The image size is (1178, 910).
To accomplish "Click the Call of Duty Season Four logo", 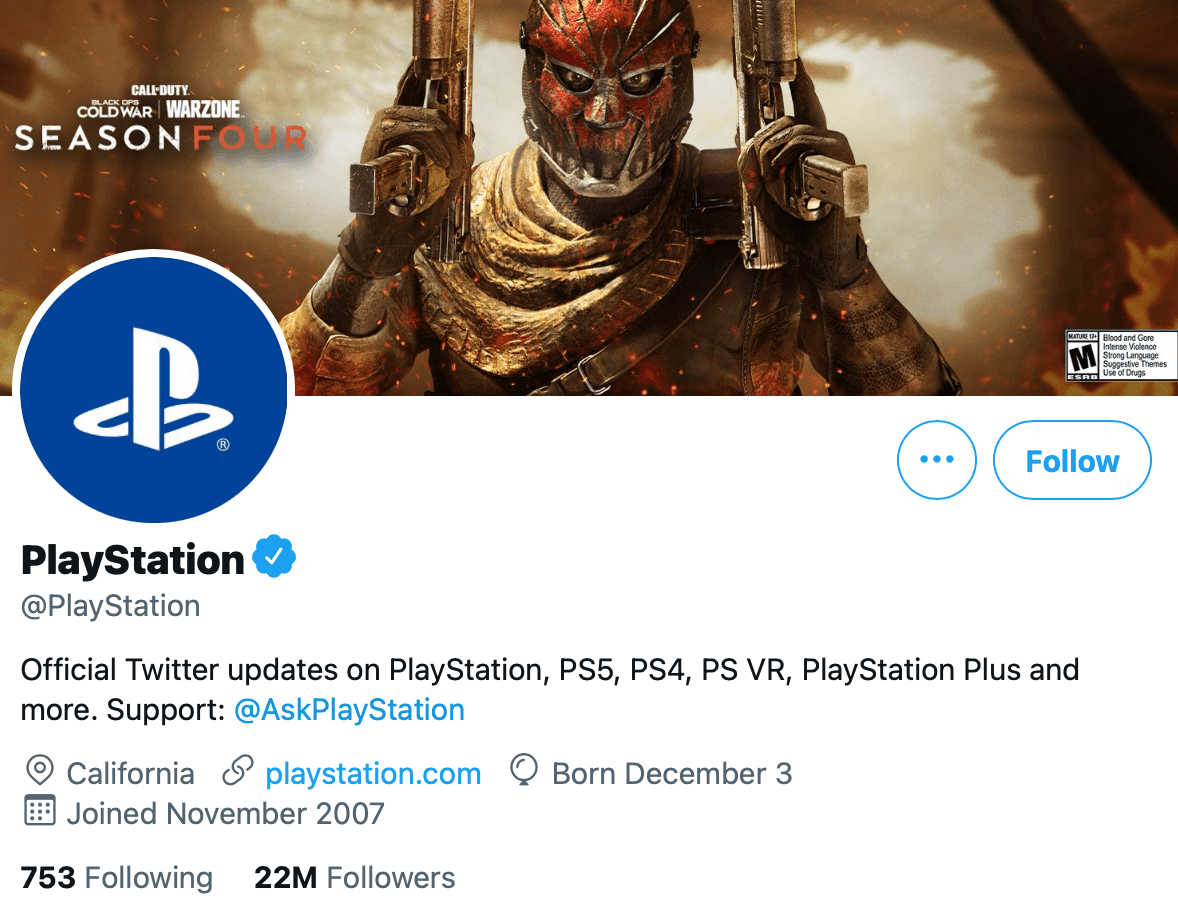I will (x=160, y=118).
